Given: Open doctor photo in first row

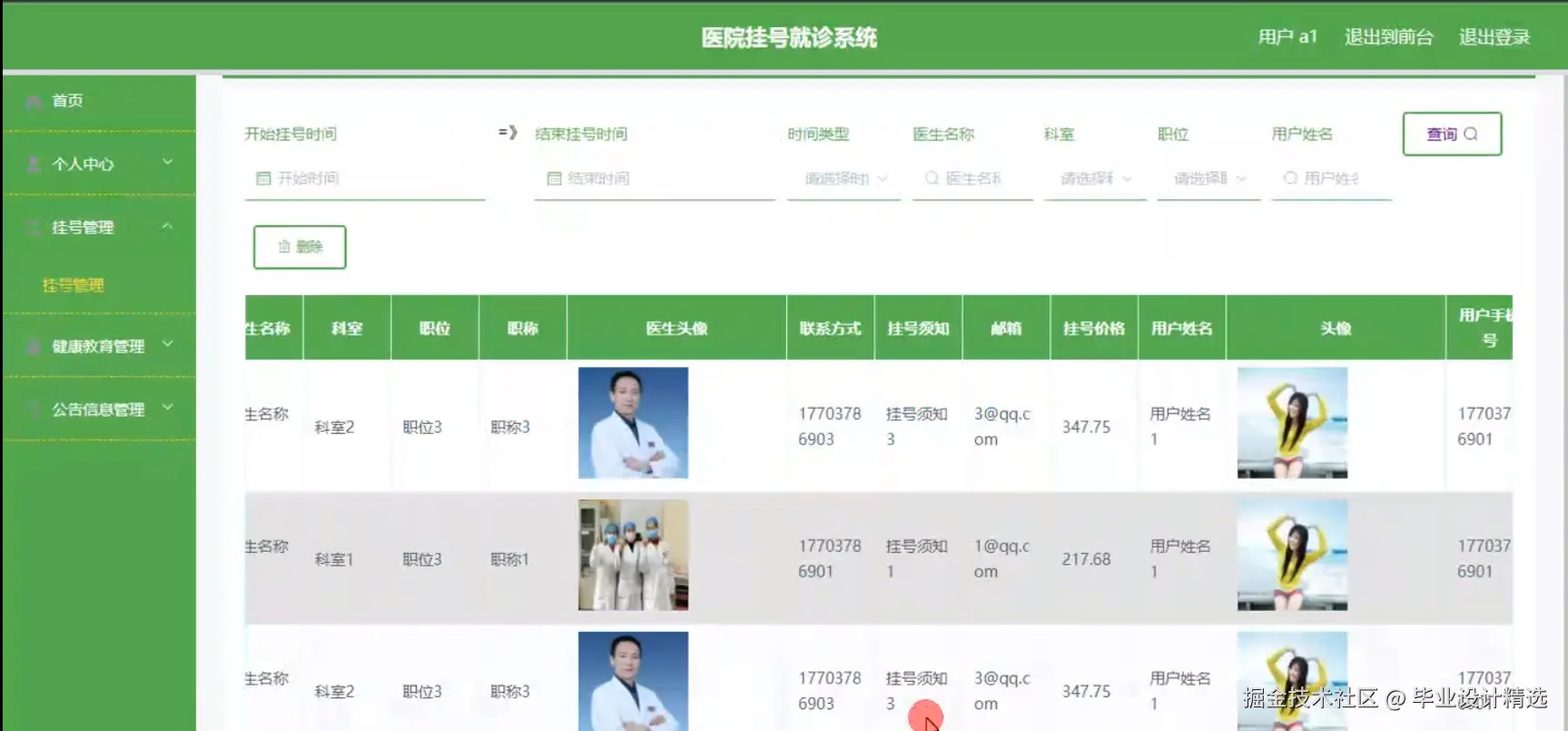Looking at the screenshot, I should coord(634,423).
